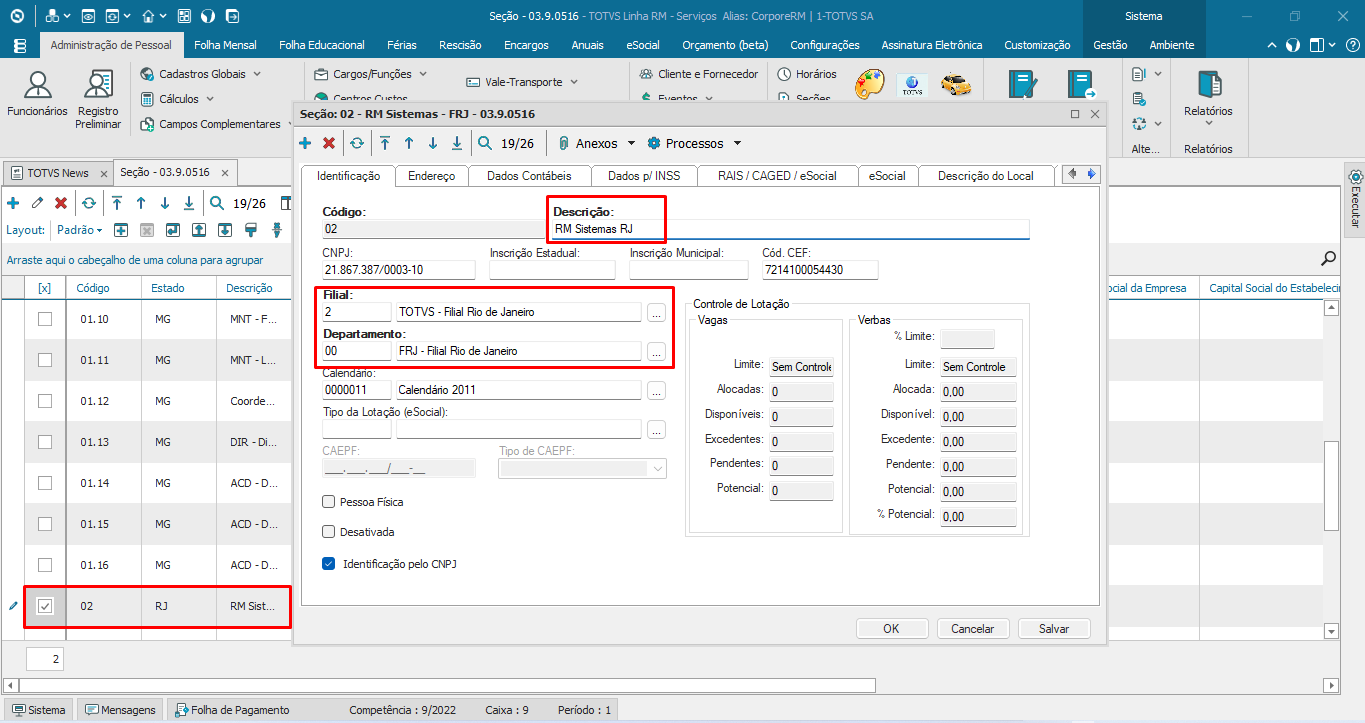Image resolution: width=1365 pixels, height=723 pixels.
Task: Go to next record in Seção dialog
Action: 433,143
